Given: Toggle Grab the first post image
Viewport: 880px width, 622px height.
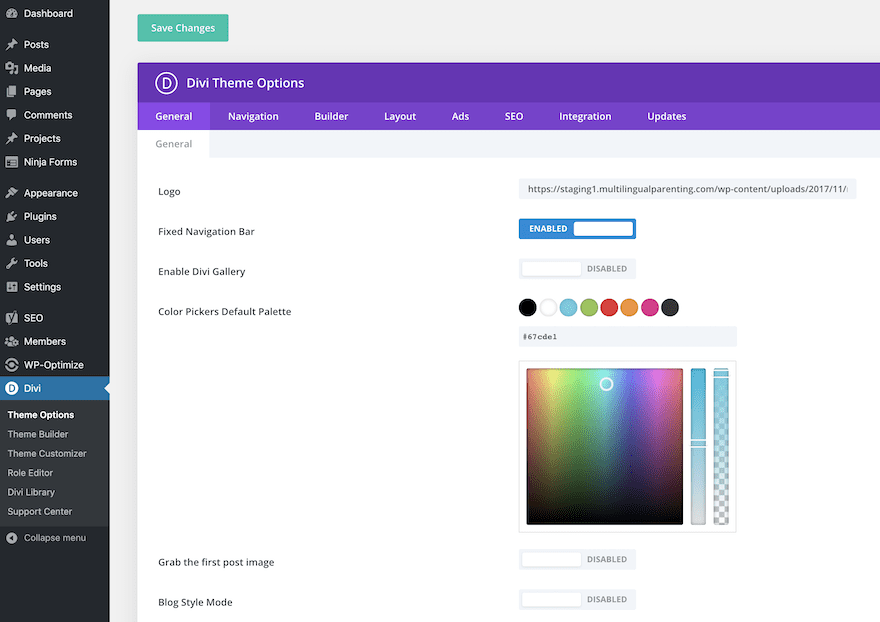Looking at the screenshot, I should 577,560.
